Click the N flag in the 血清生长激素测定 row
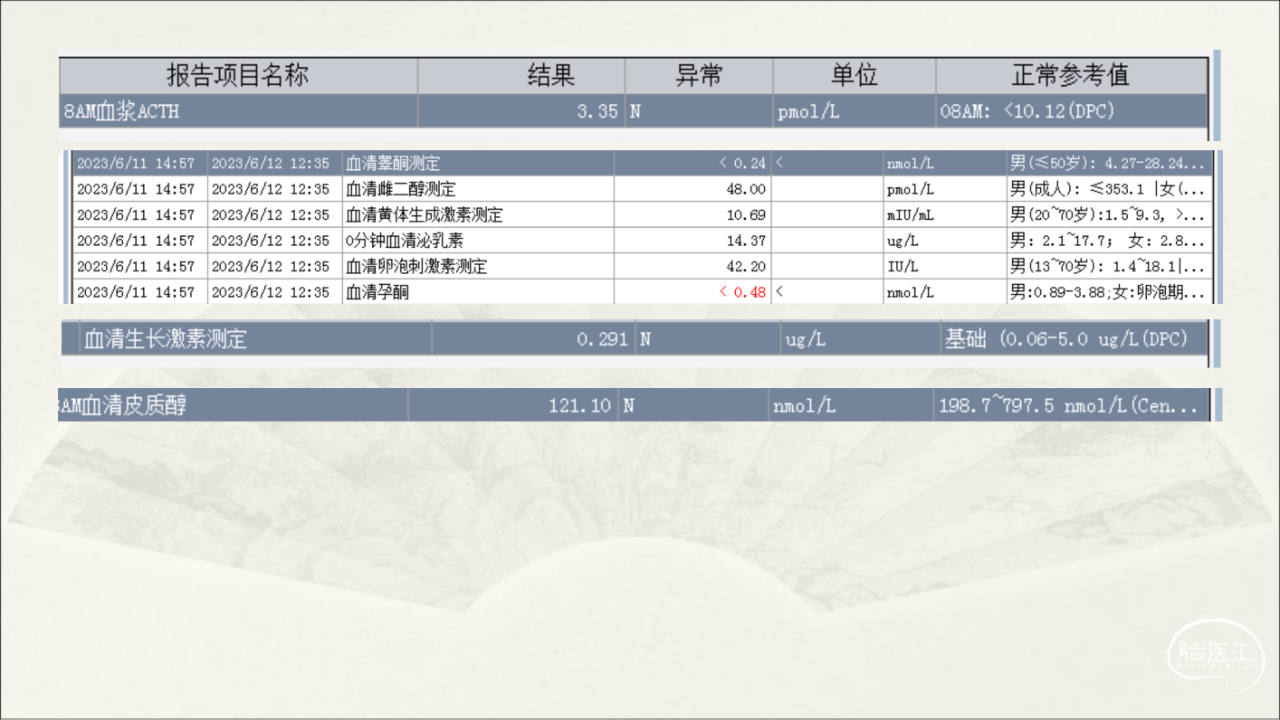1280x720 pixels. (x=645, y=339)
